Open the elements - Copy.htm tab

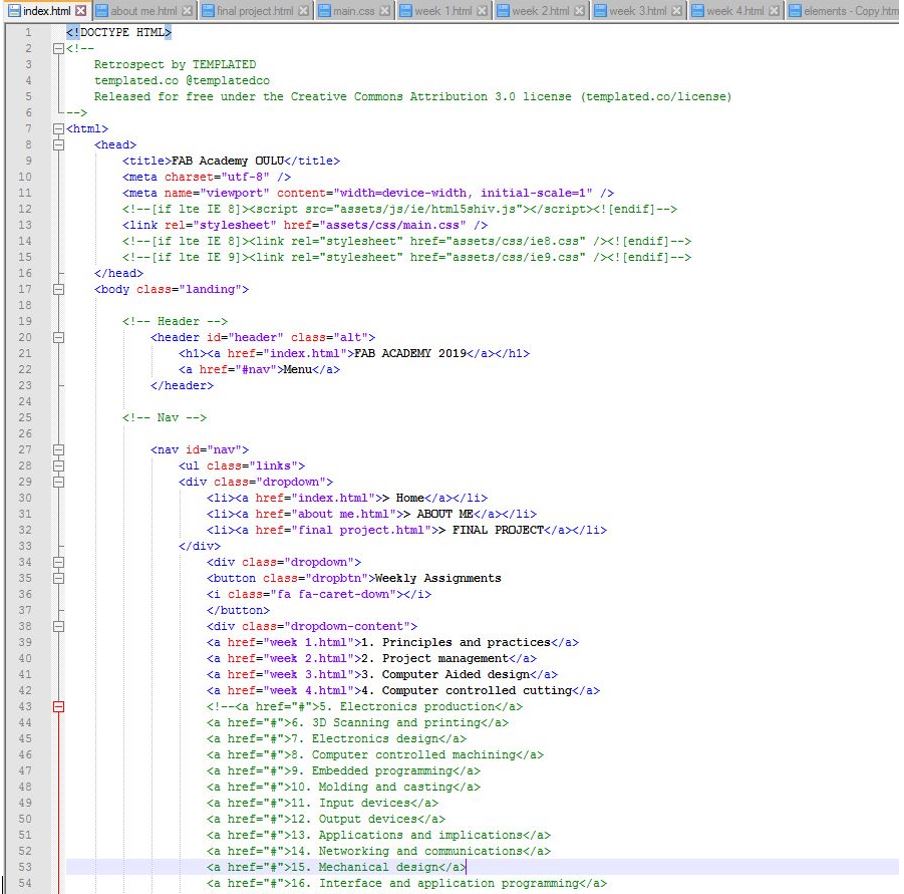[843, 10]
